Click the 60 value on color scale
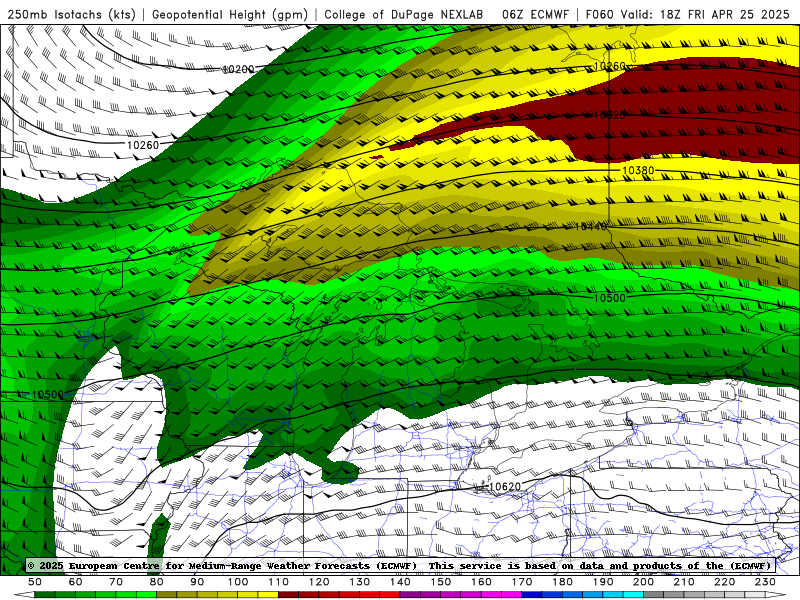 click(x=76, y=582)
